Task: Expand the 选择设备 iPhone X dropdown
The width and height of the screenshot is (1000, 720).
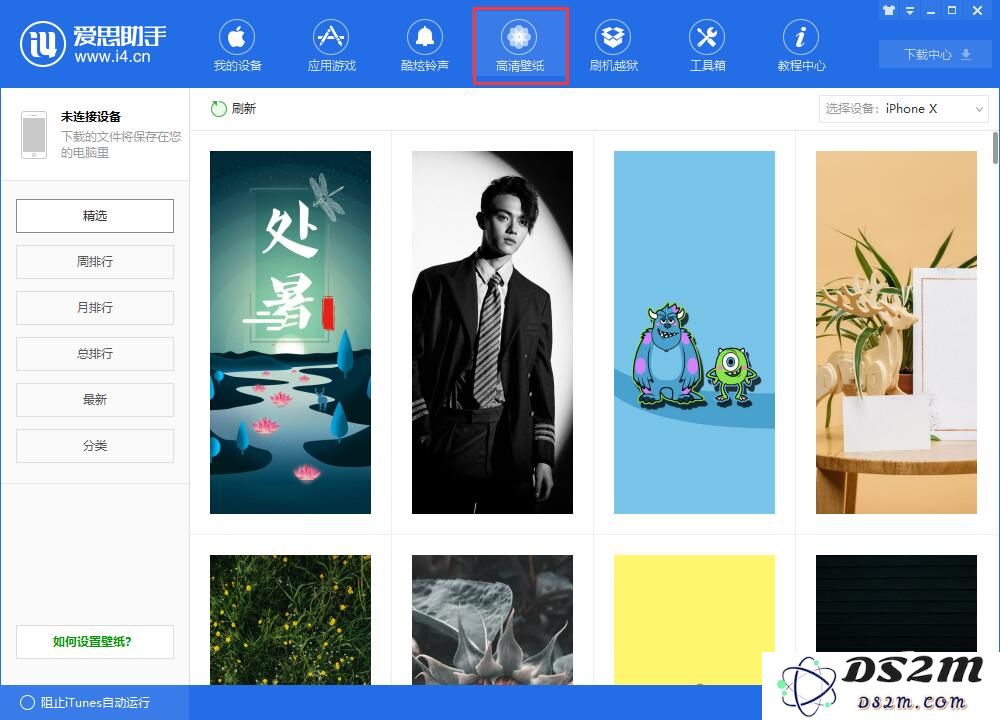Action: pyautogui.click(x=904, y=109)
